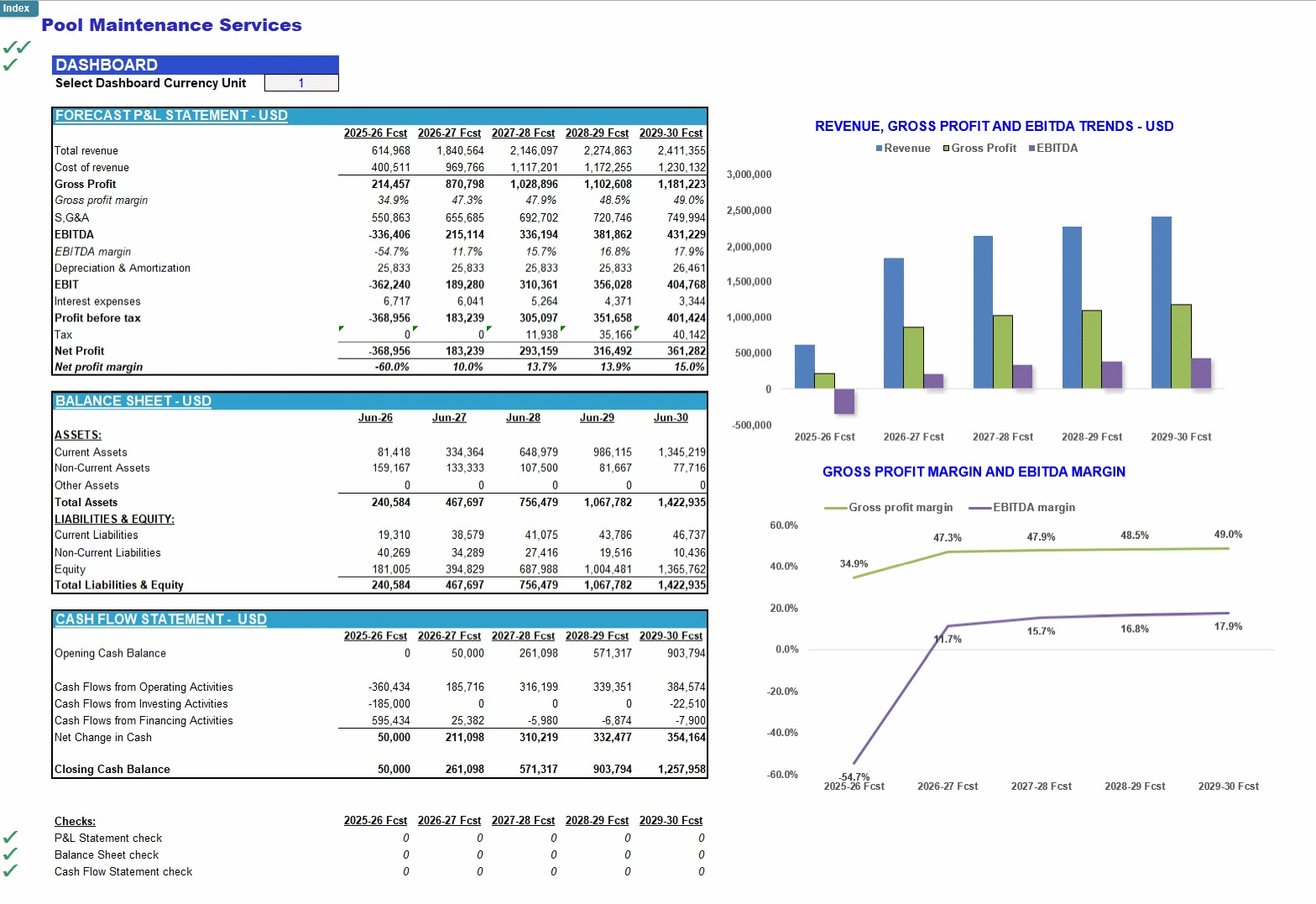
Task: Select Net Change in Cash value 211,098
Action: tap(465, 738)
